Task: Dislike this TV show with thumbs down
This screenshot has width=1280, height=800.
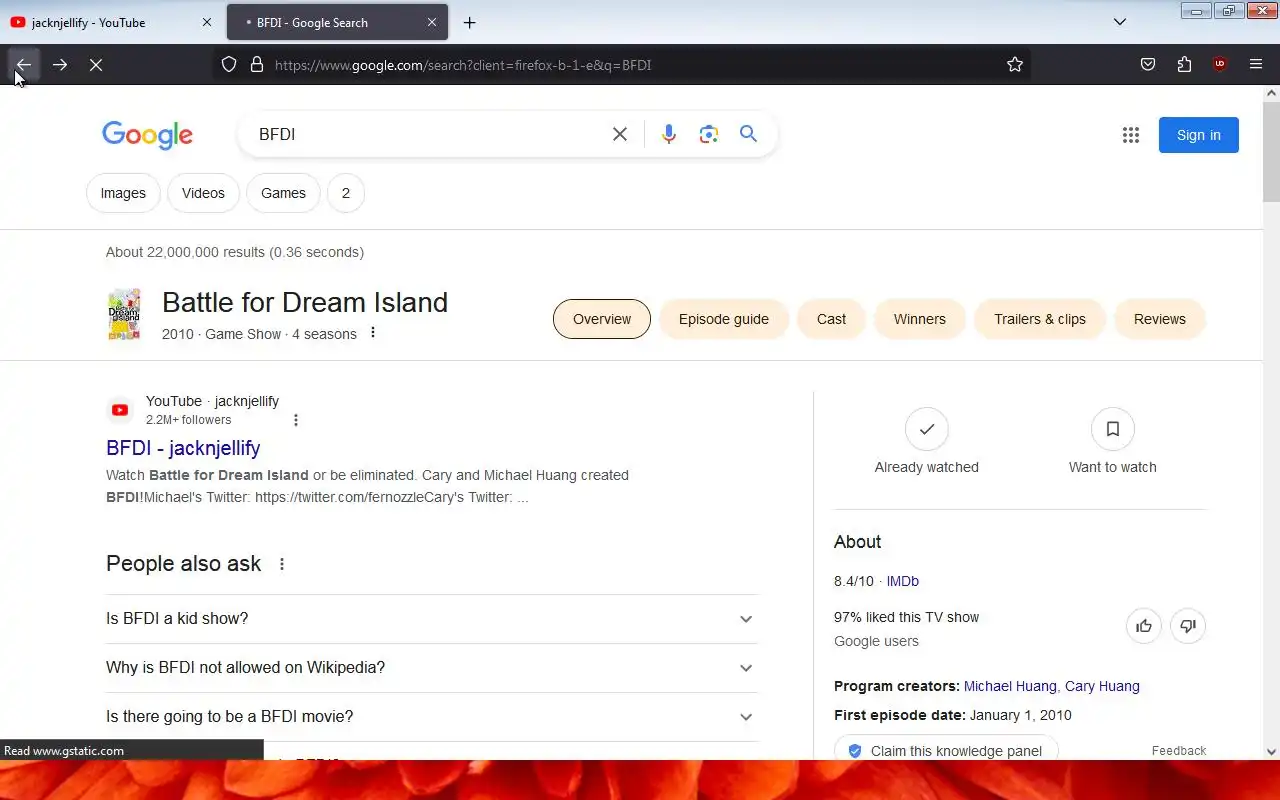Action: [x=1188, y=626]
